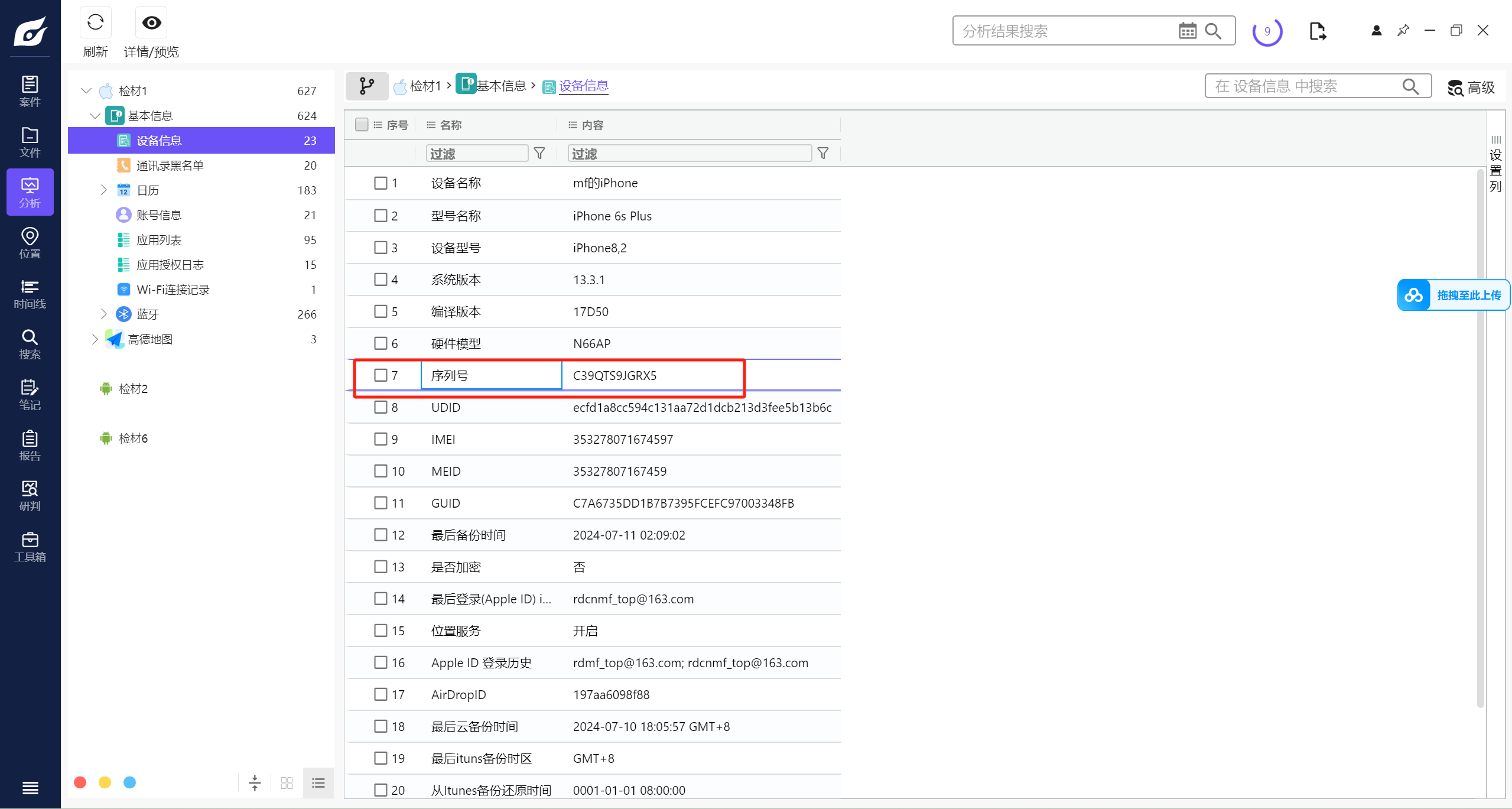The image size is (1512, 809).
Task: Open the Timeline (时间线) sidebar icon
Action: click(30, 294)
